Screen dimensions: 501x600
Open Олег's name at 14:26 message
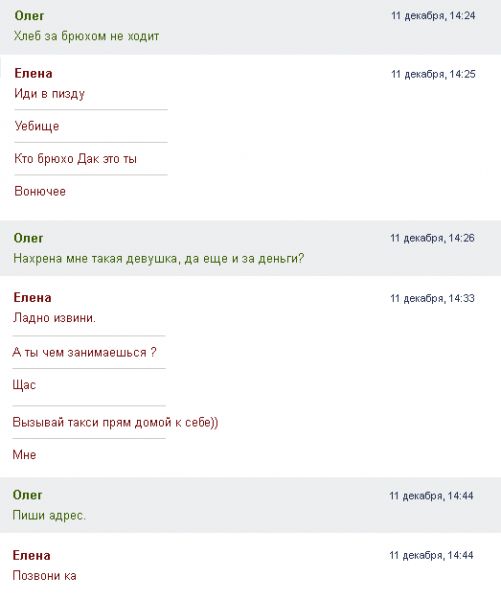[28, 238]
